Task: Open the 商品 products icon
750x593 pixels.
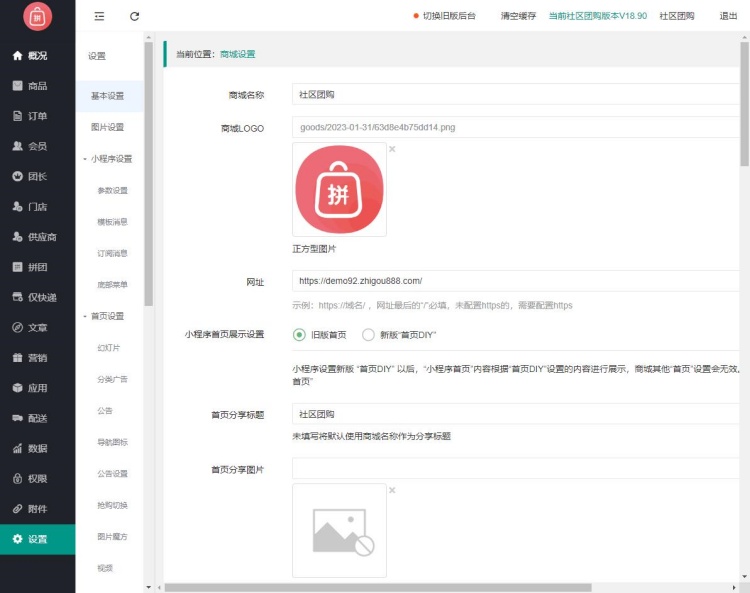Action: [17, 86]
